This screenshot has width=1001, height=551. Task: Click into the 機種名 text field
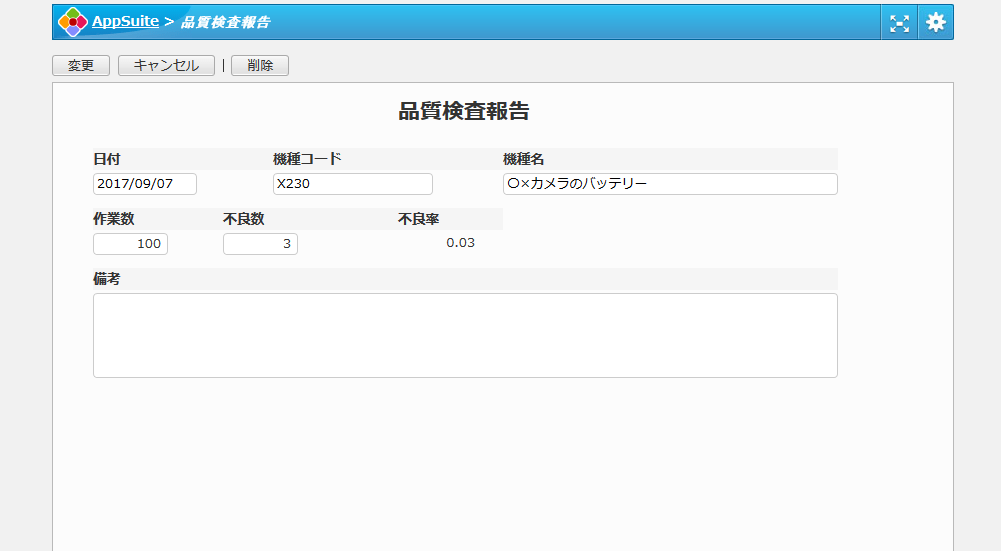669,184
